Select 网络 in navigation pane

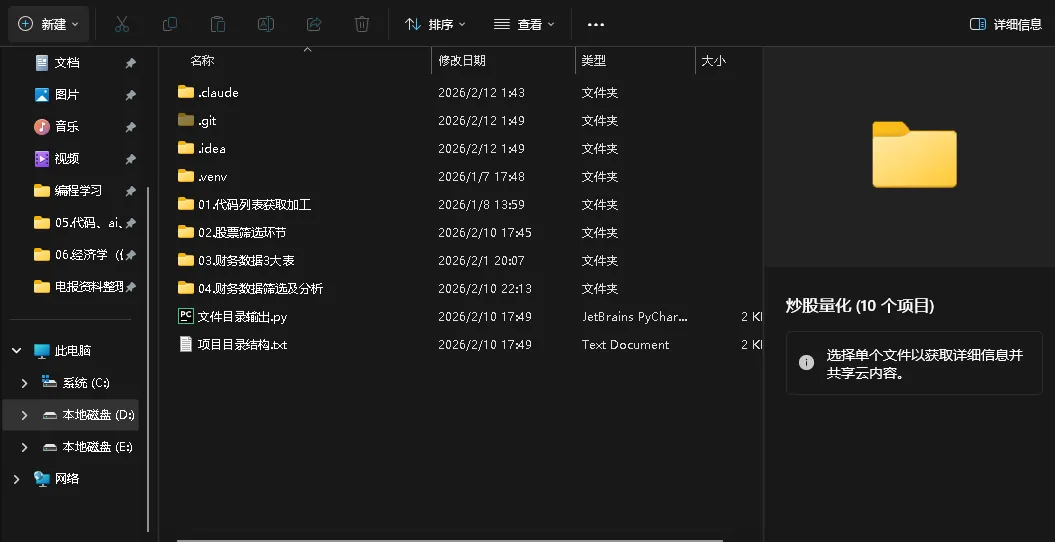tap(67, 479)
